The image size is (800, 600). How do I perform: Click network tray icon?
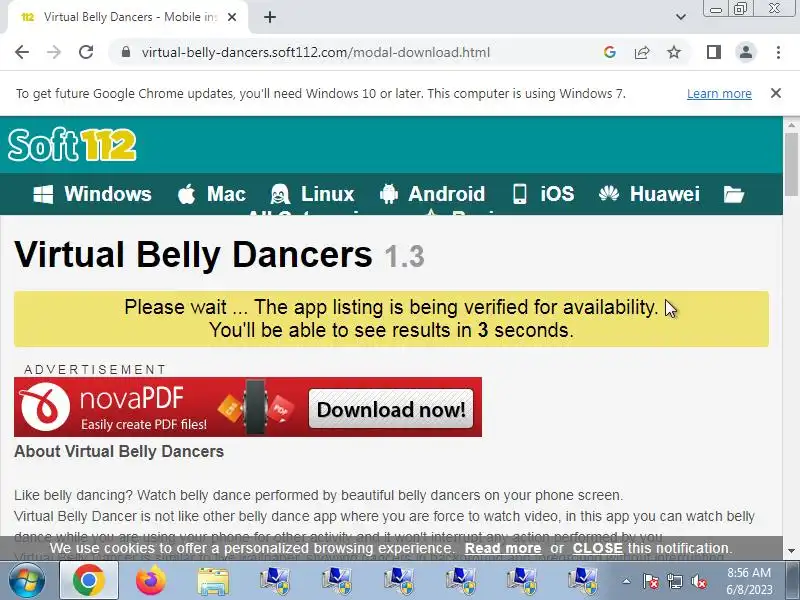point(675,581)
